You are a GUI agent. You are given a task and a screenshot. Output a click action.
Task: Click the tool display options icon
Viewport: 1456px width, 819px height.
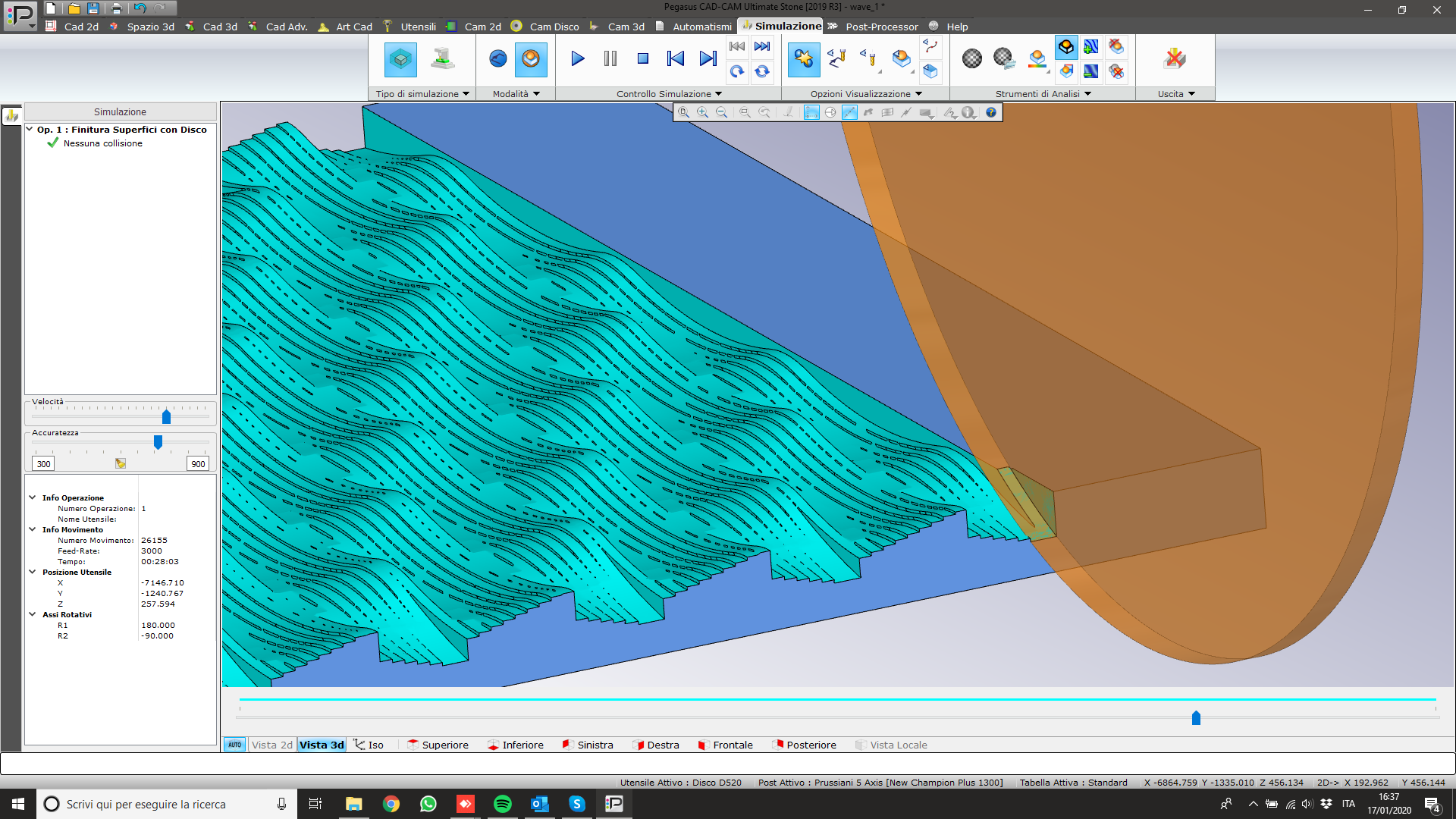869,58
